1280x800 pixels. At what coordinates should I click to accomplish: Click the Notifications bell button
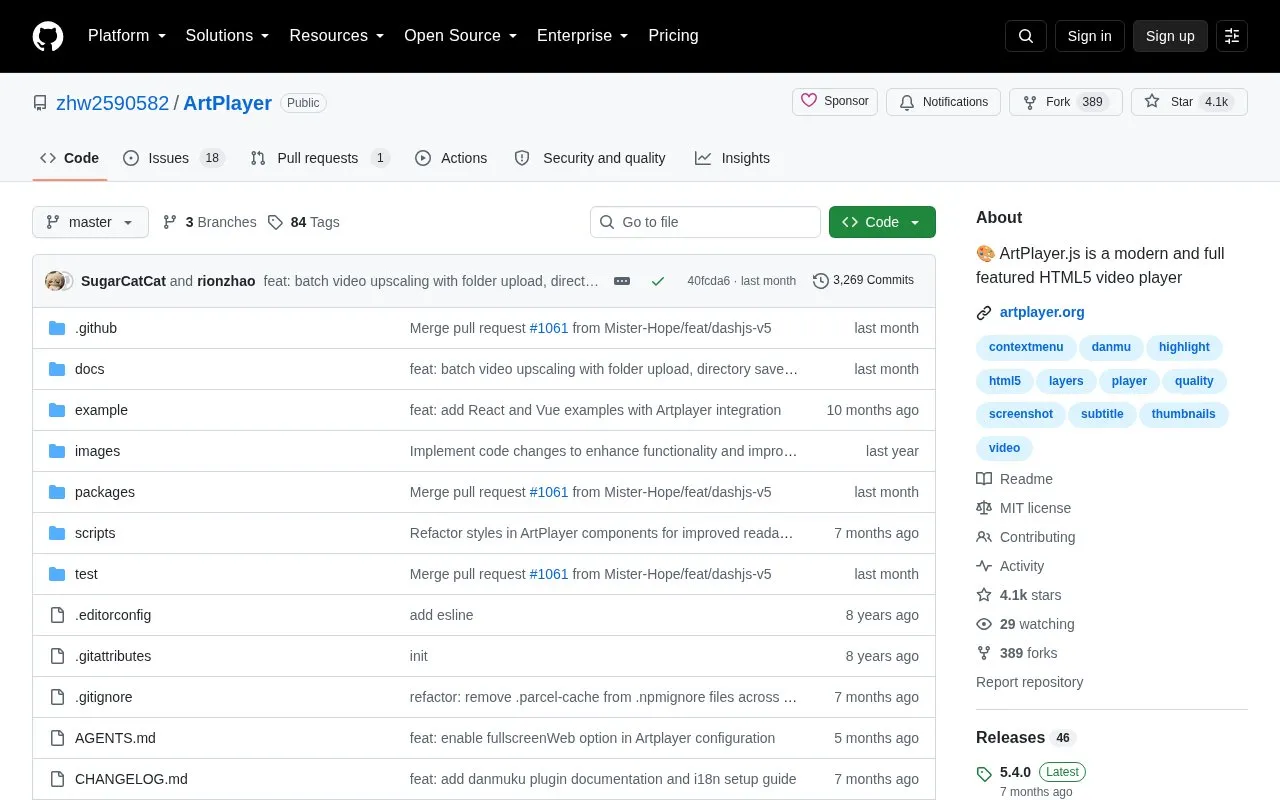tap(943, 102)
